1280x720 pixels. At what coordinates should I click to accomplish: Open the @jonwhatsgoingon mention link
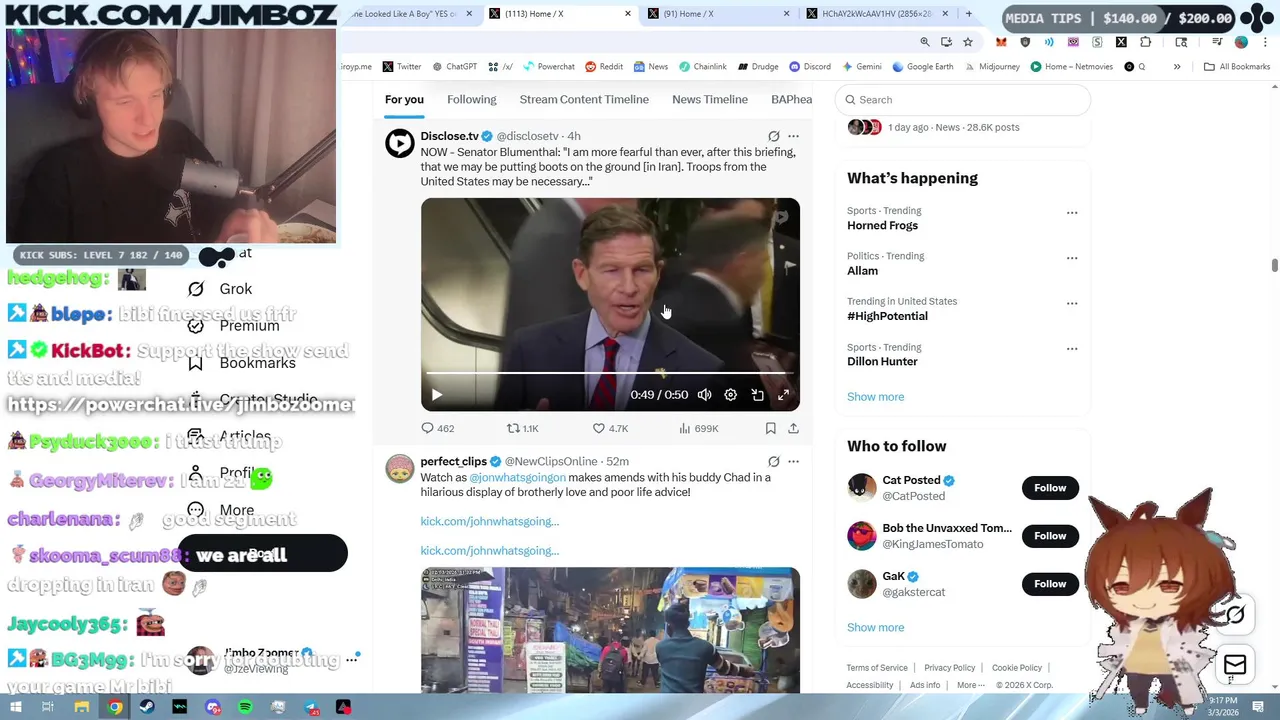pyautogui.click(x=517, y=477)
